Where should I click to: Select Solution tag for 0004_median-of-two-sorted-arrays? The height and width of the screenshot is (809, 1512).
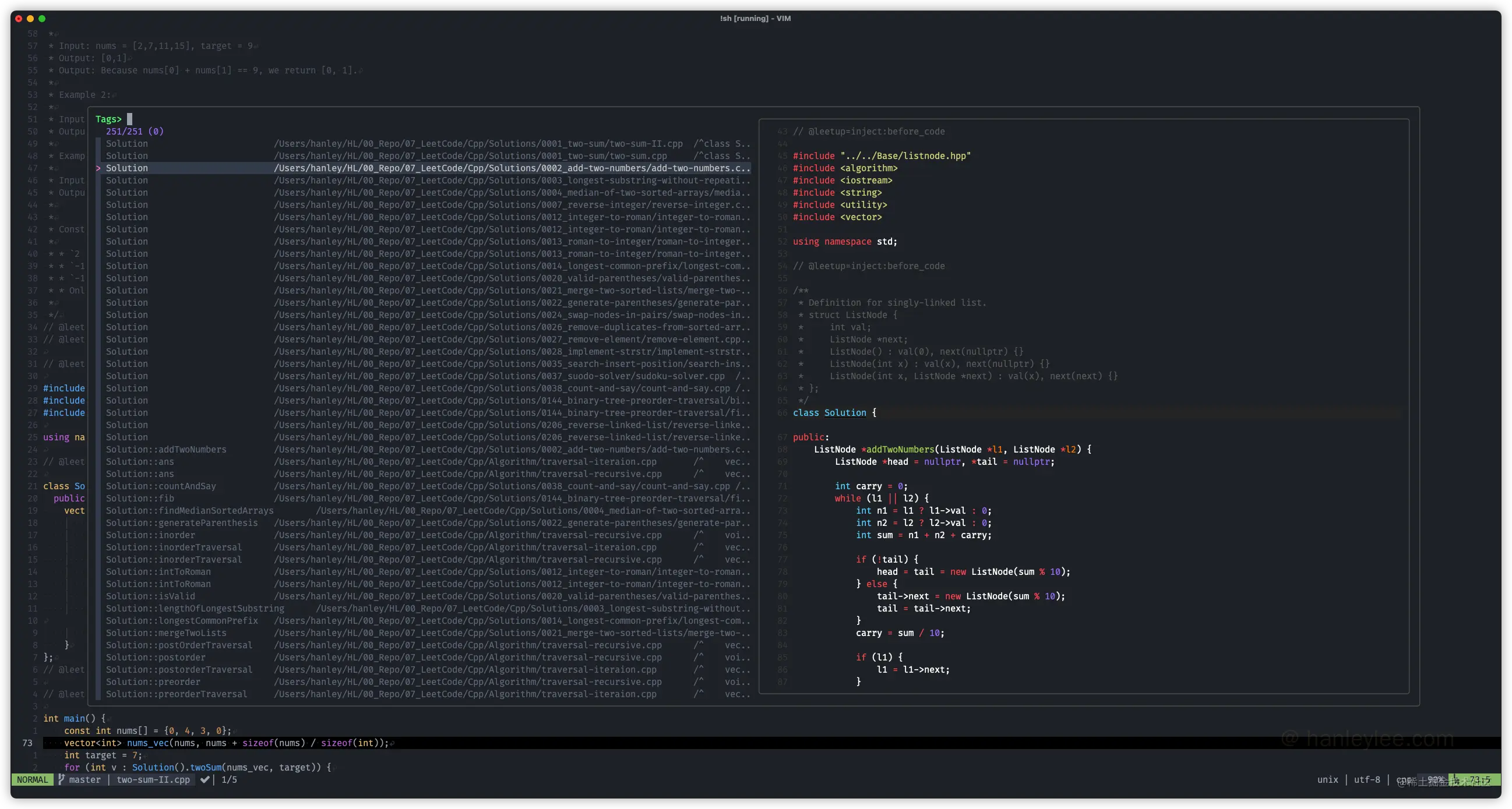pos(422,192)
